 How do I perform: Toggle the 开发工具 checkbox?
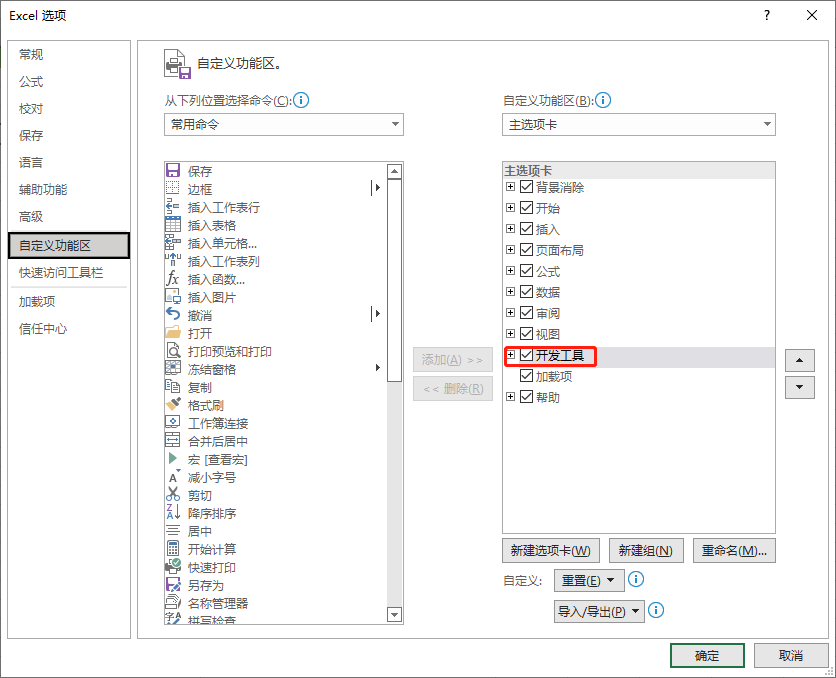tap(526, 354)
